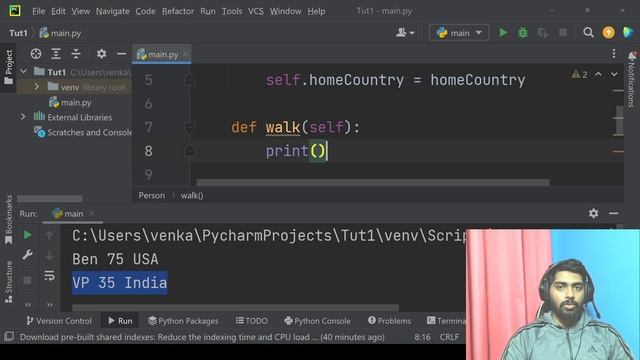Collapse the Tut1 project folder
640x360 pixels.
(x=24, y=72)
